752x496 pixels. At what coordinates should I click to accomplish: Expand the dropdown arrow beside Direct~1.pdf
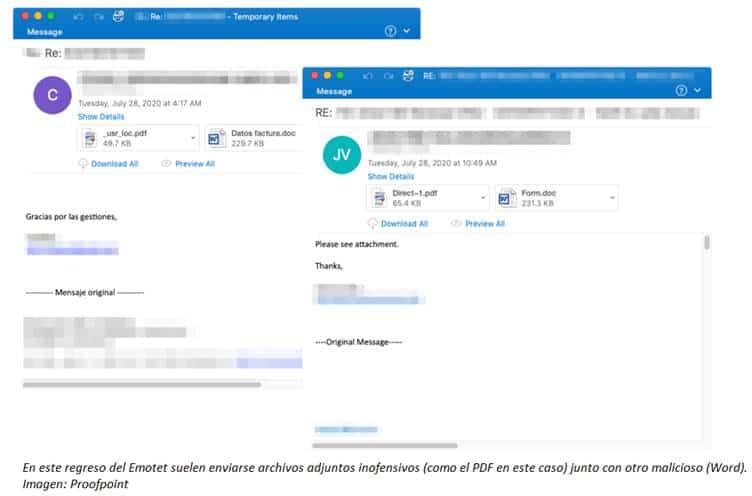[x=482, y=195]
